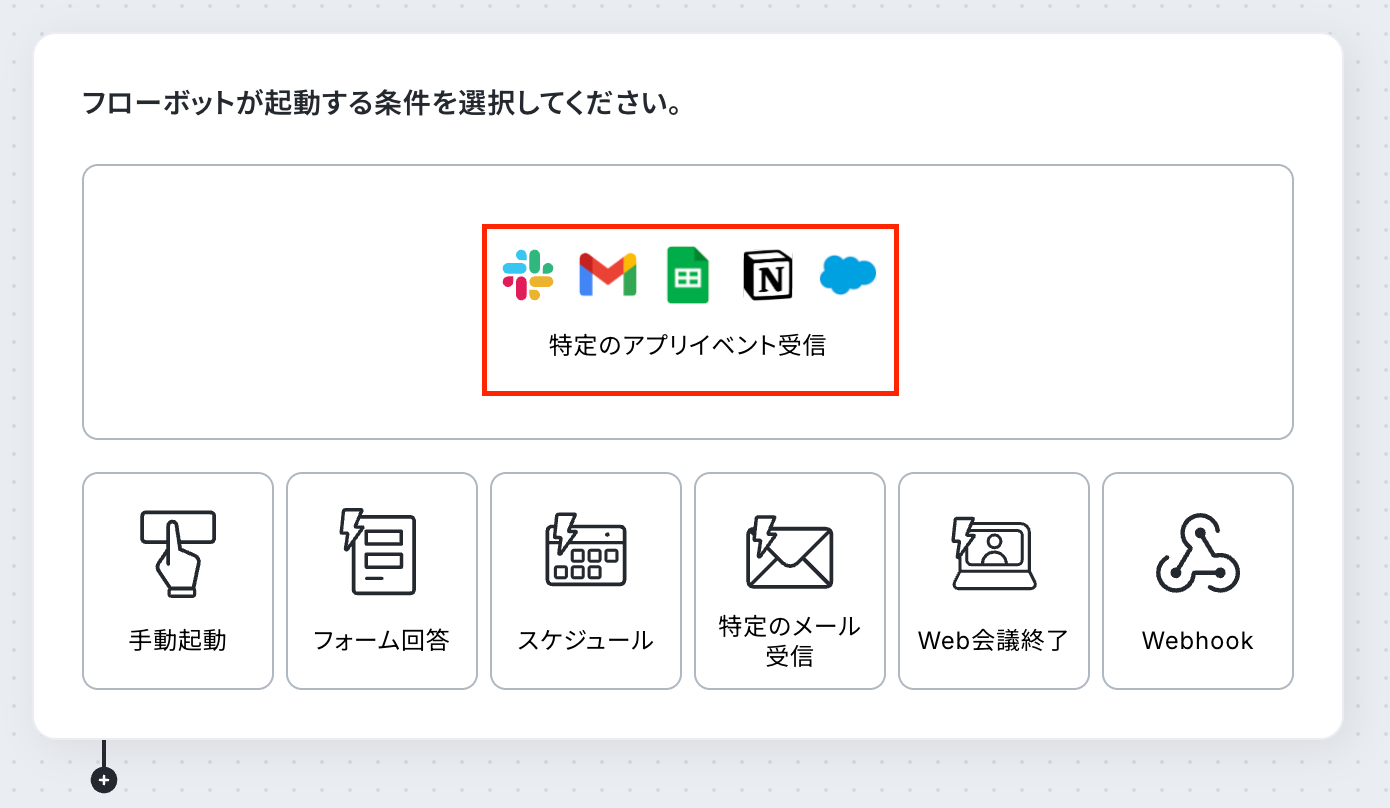Choose the フォーム回答 trigger label
The width and height of the screenshot is (1390, 808).
(x=382, y=640)
